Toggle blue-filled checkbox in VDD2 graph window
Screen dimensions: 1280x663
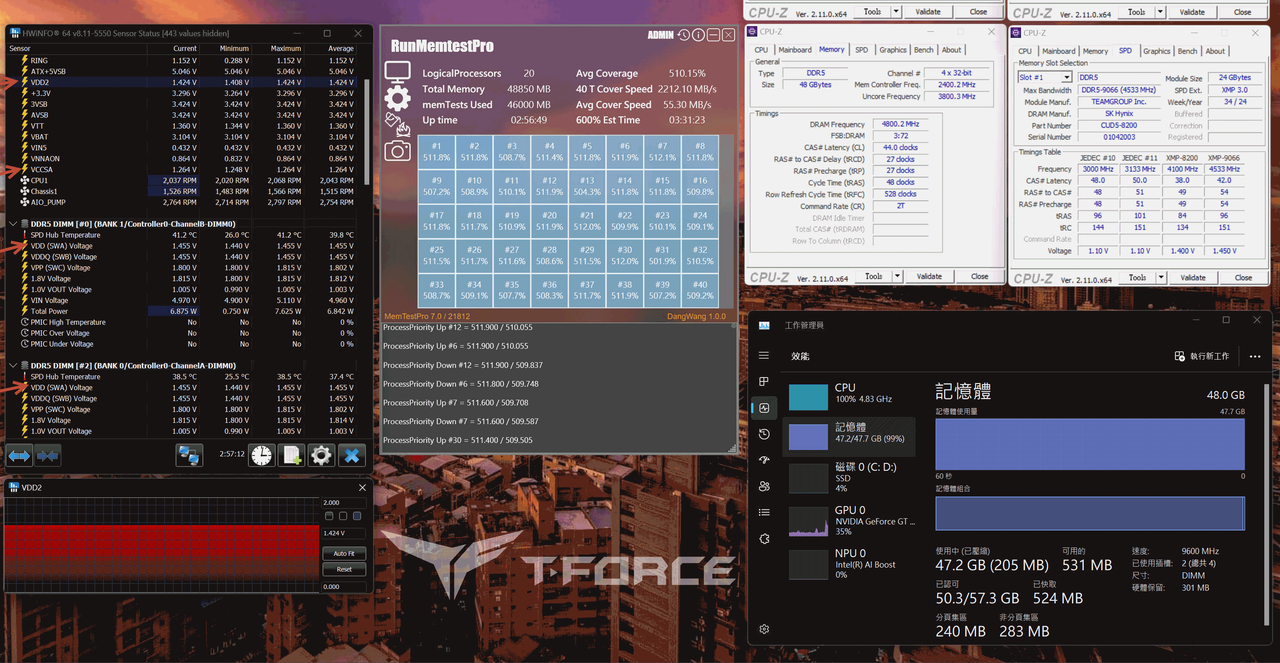(x=357, y=516)
